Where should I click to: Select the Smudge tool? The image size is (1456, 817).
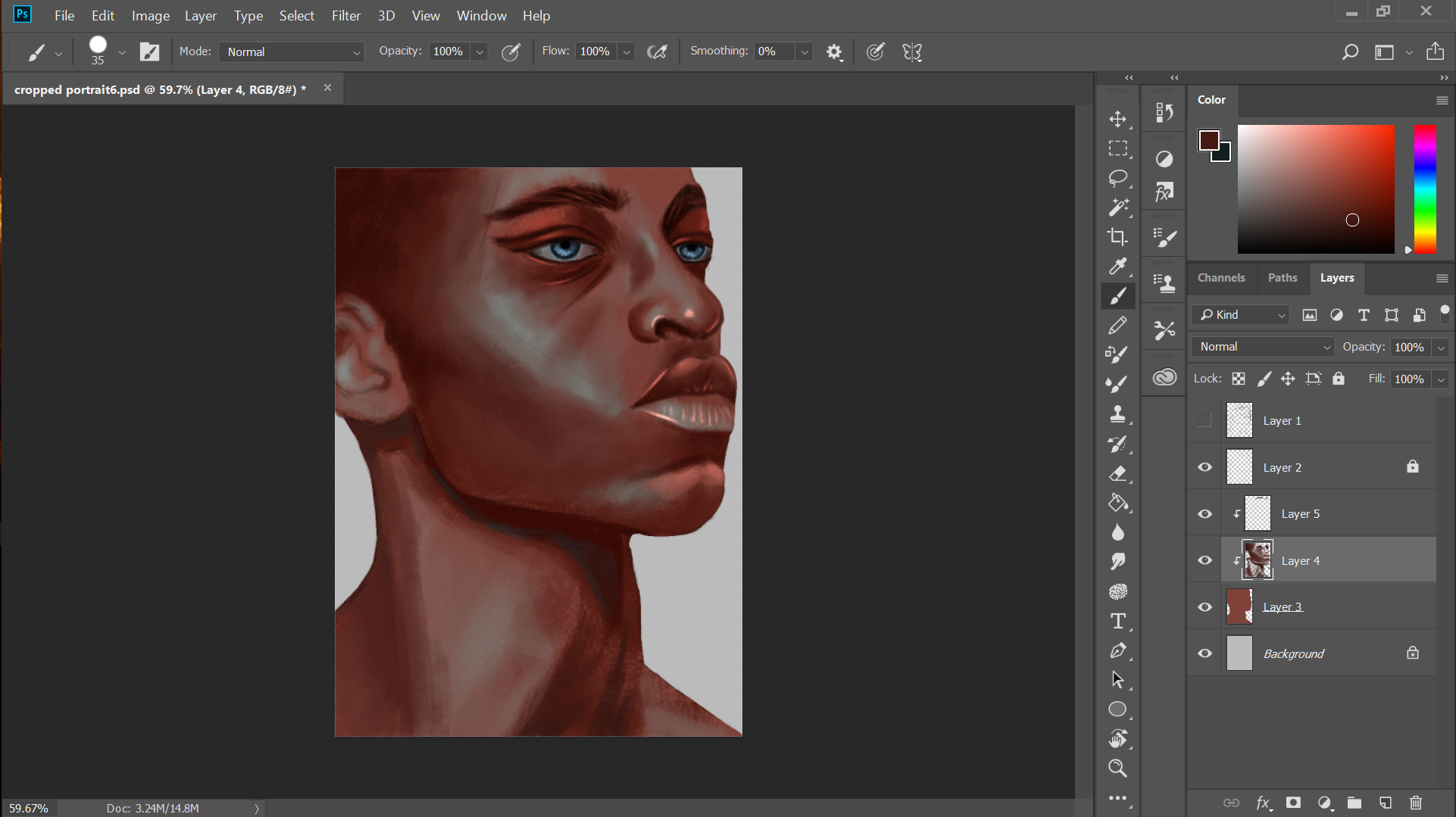click(1117, 562)
